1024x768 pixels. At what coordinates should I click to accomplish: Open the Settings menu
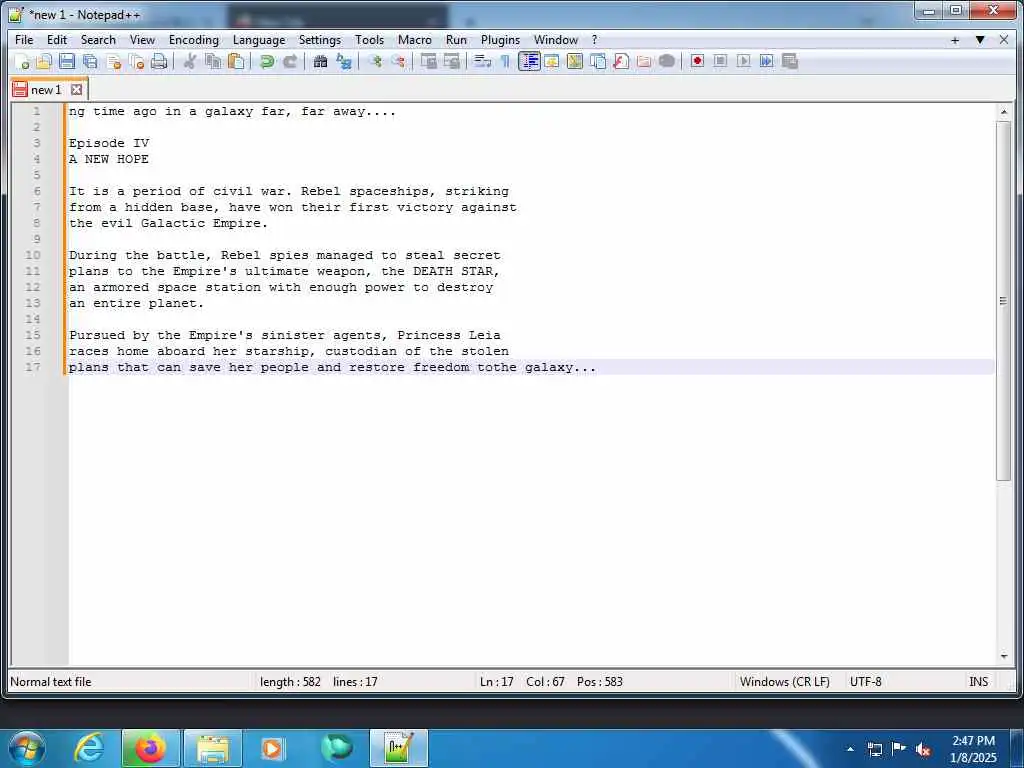(x=319, y=40)
